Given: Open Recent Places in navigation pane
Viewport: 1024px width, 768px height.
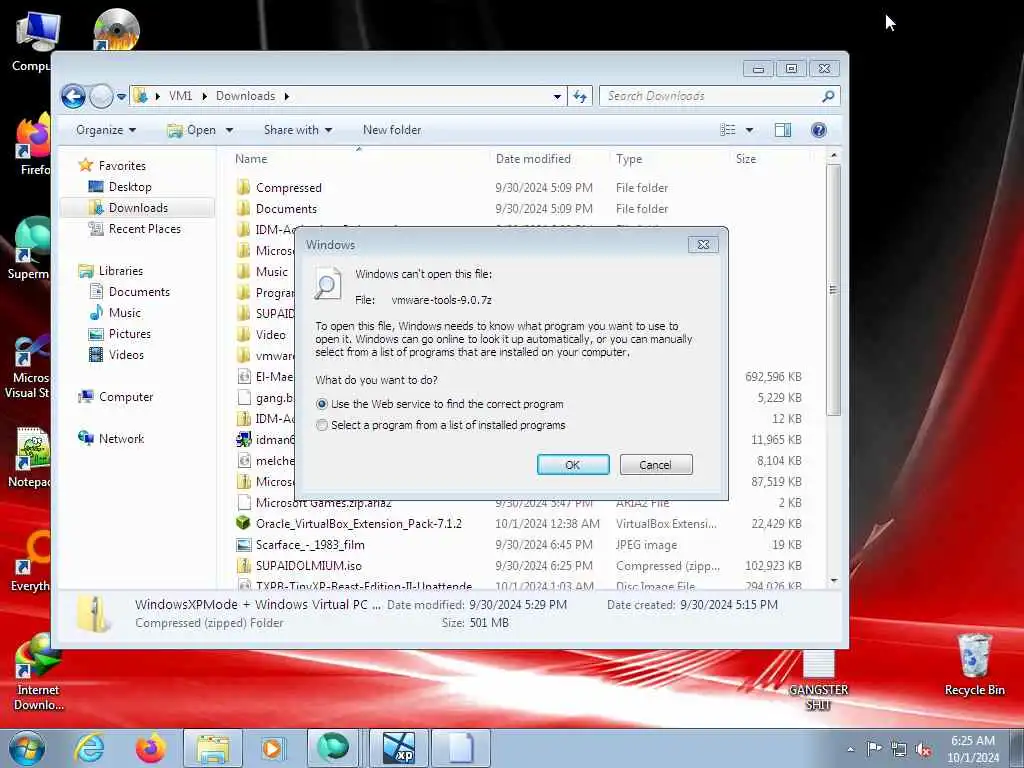Looking at the screenshot, I should (x=144, y=229).
